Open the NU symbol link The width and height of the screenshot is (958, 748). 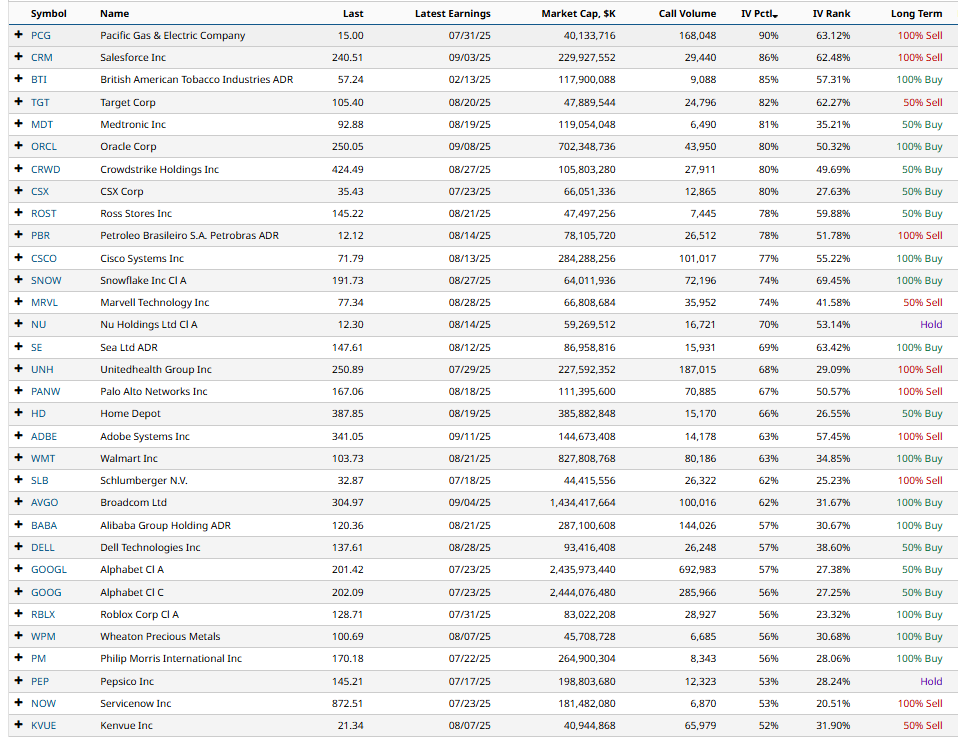[x=38, y=324]
